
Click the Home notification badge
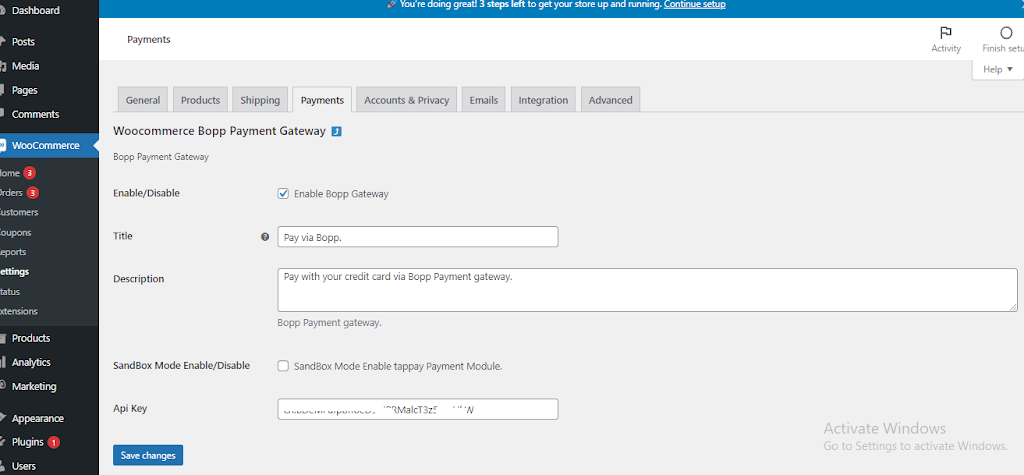[x=29, y=173]
